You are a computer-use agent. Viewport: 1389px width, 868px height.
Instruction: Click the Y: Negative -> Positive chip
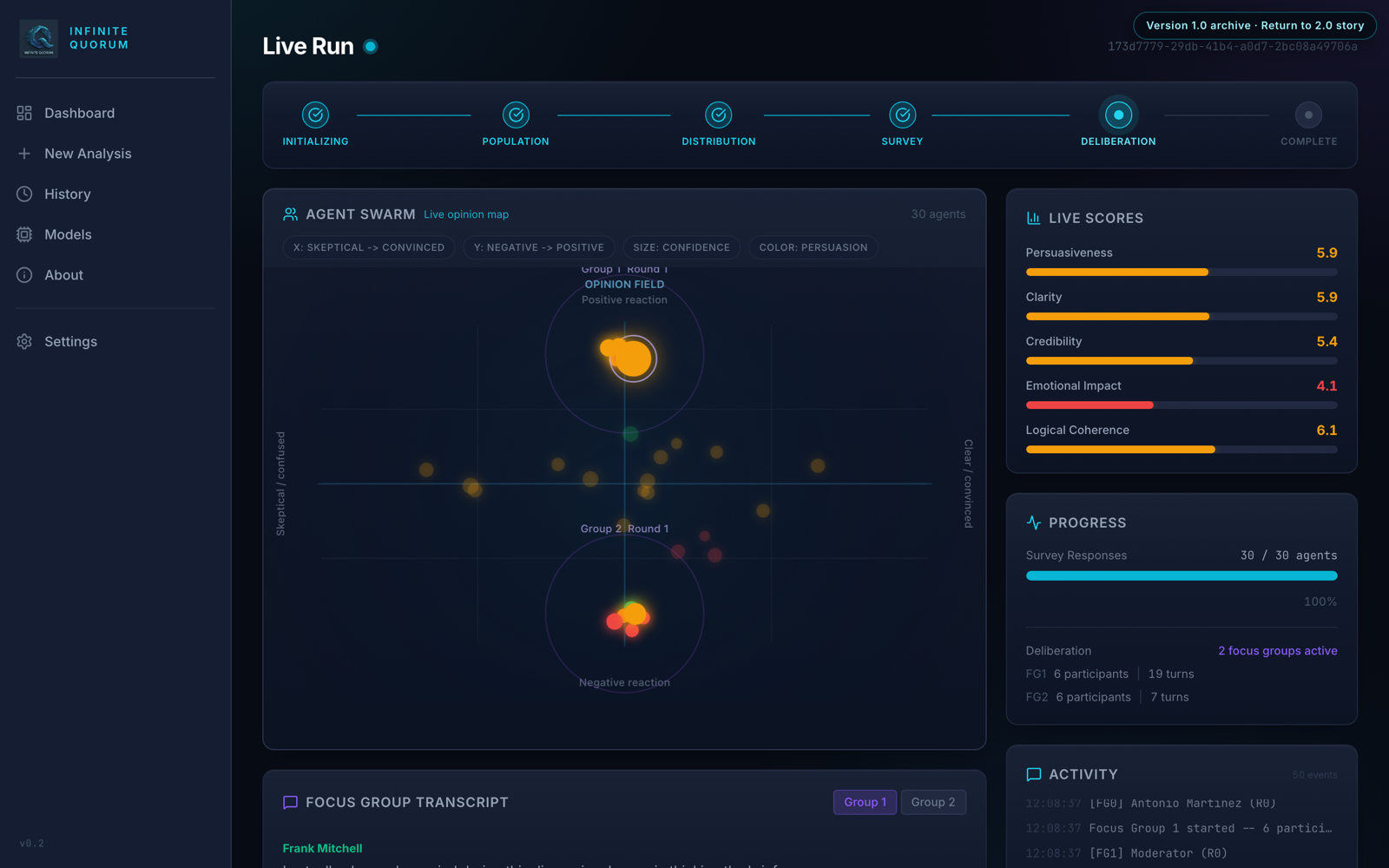click(539, 247)
